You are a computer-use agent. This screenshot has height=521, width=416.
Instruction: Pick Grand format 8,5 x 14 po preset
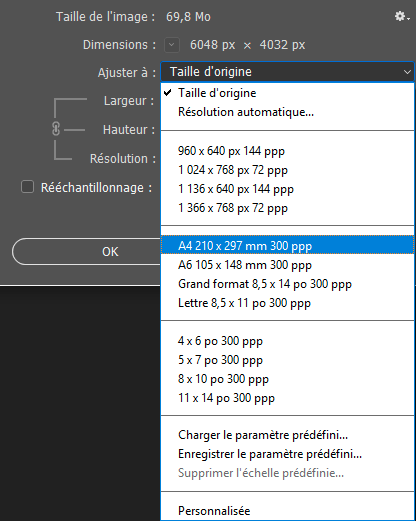click(x=288, y=284)
